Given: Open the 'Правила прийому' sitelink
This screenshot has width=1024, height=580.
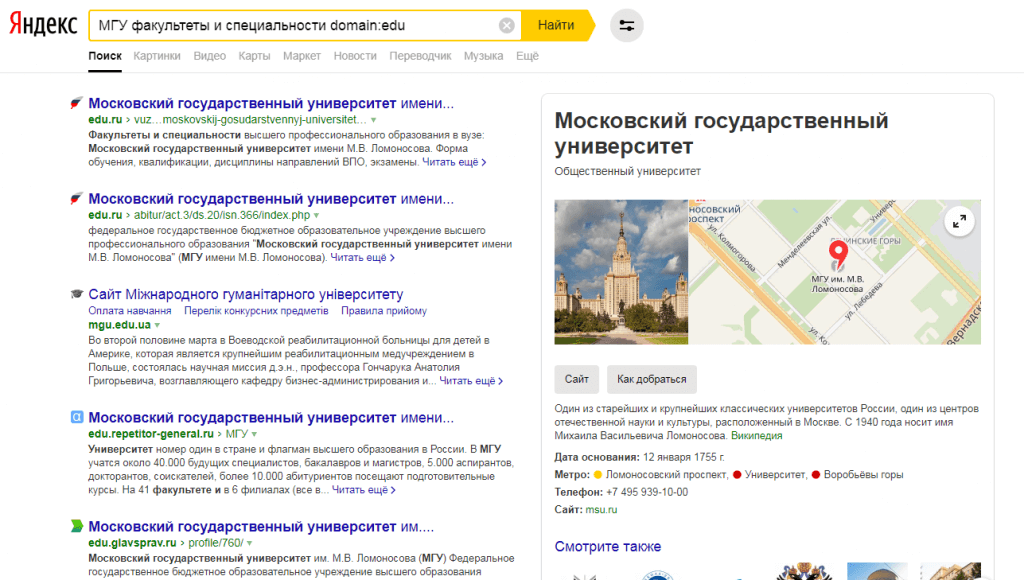Looking at the screenshot, I should pos(384,311).
